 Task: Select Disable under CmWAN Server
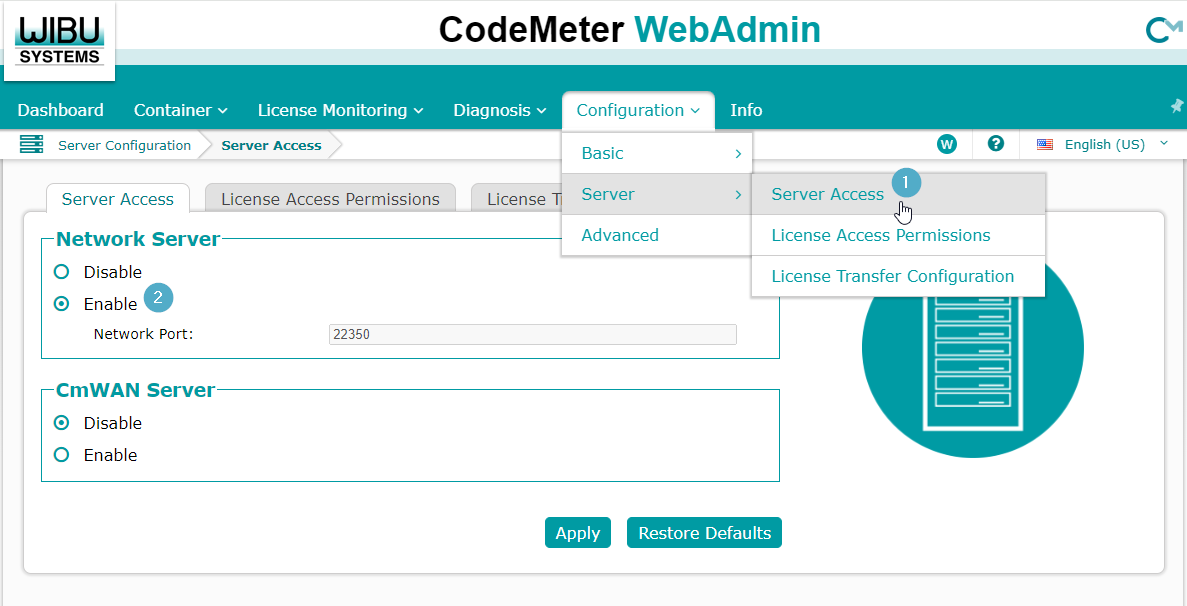click(x=62, y=423)
